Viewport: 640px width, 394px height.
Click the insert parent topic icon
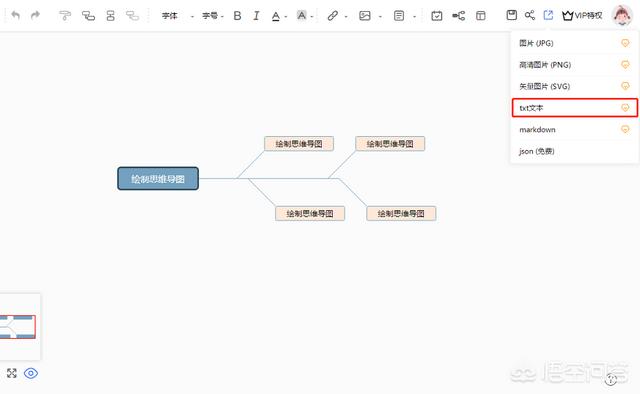(x=132, y=16)
